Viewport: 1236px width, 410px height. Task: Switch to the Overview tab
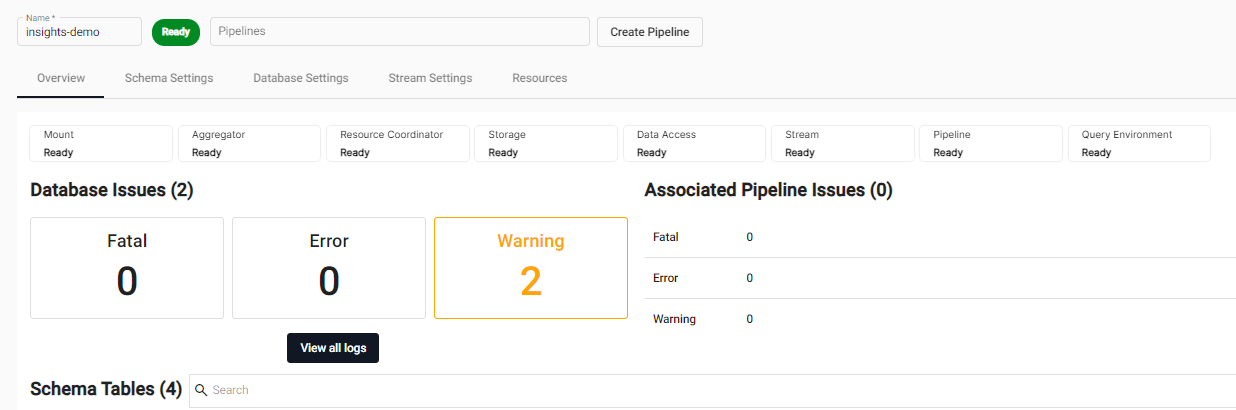(61, 78)
